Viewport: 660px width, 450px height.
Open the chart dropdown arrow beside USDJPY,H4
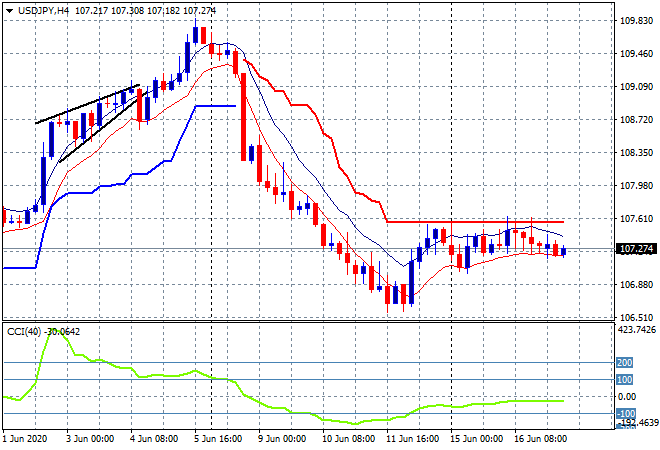tap(9, 11)
